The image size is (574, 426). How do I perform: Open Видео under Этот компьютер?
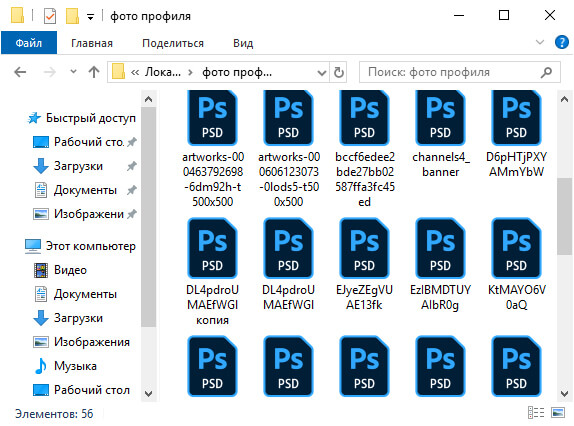click(61, 270)
